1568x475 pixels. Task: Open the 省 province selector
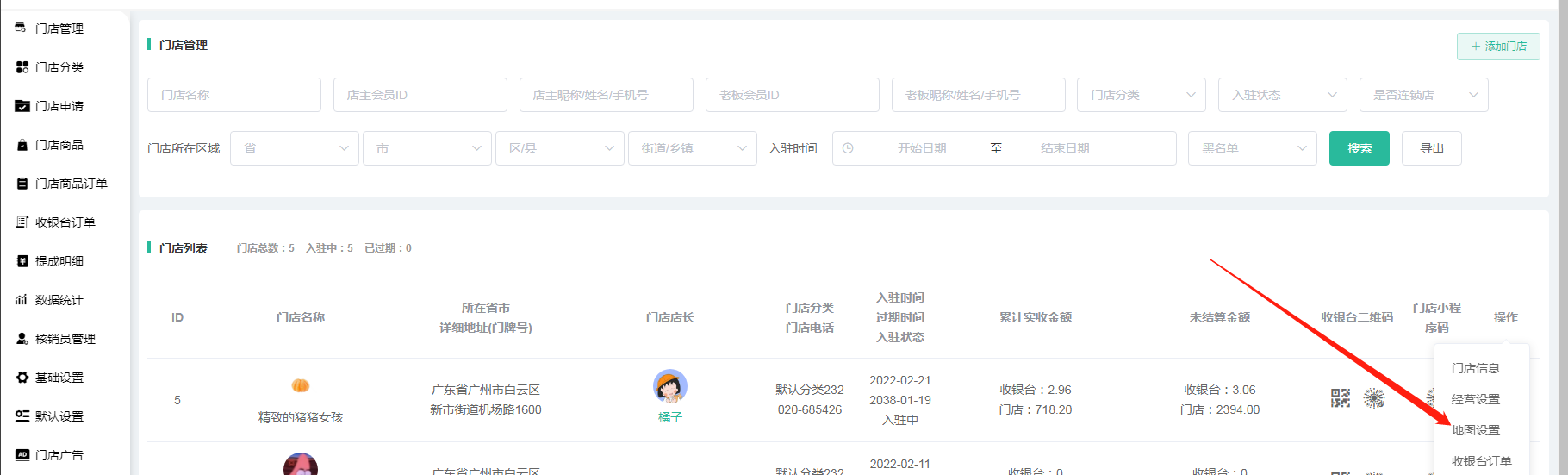tap(294, 148)
